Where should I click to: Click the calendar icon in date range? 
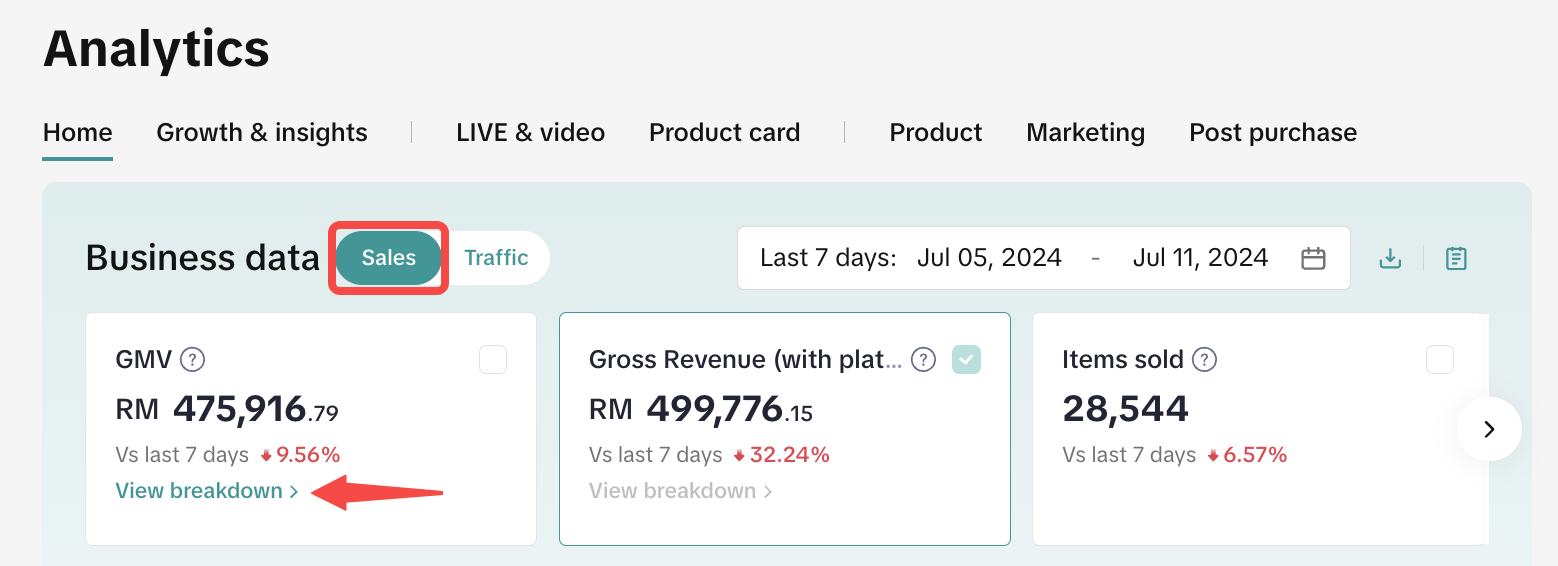(x=1313, y=259)
